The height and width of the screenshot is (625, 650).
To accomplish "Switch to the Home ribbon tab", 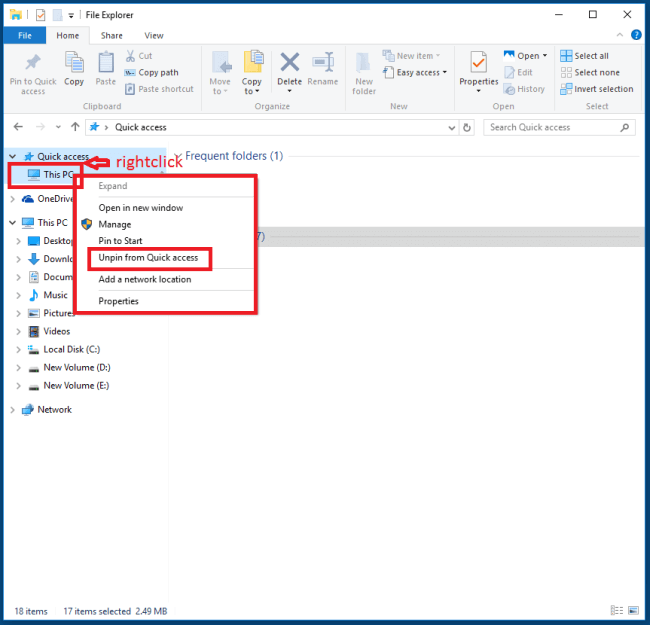I will click(68, 36).
